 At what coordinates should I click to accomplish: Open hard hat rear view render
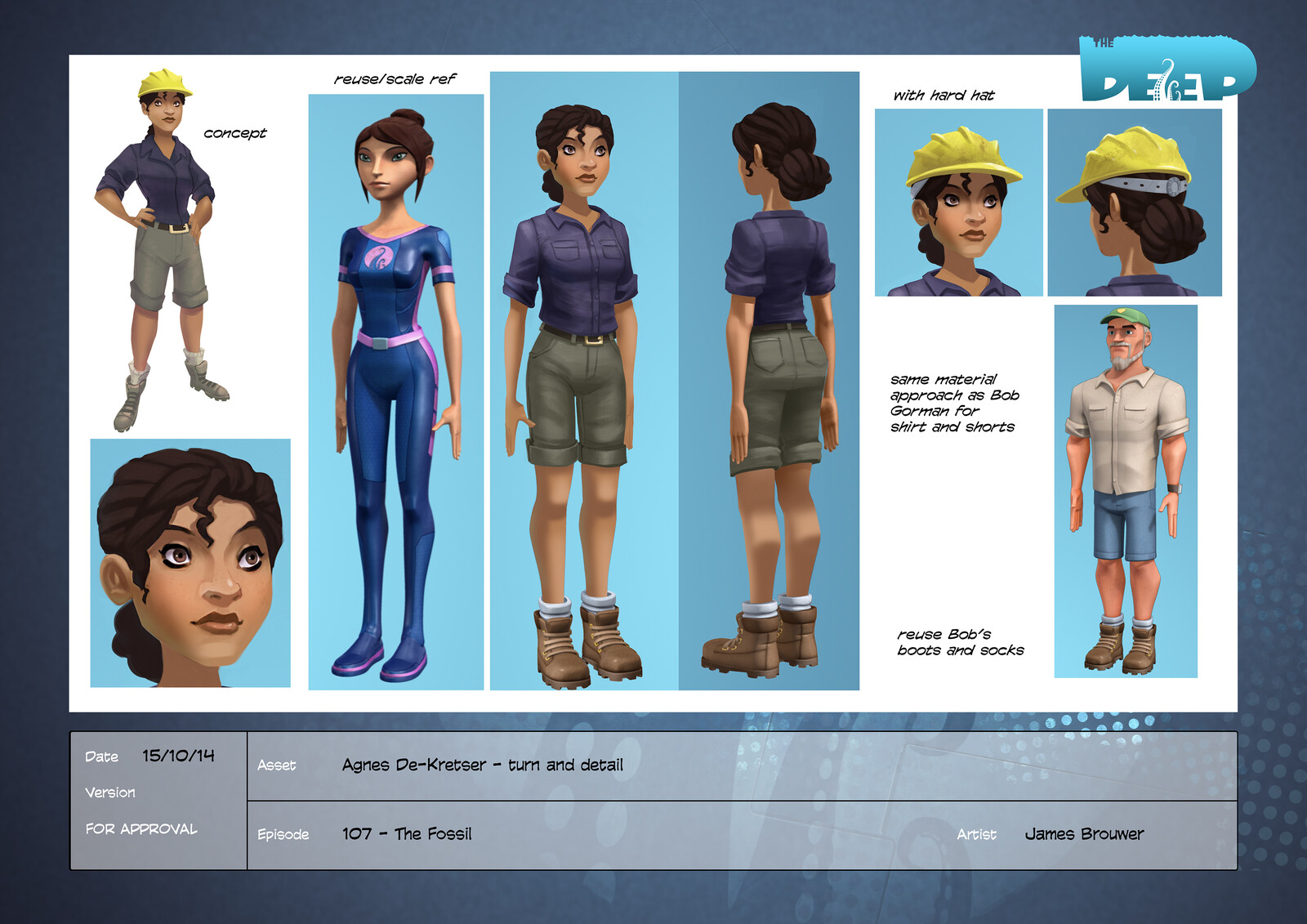(x=1135, y=203)
